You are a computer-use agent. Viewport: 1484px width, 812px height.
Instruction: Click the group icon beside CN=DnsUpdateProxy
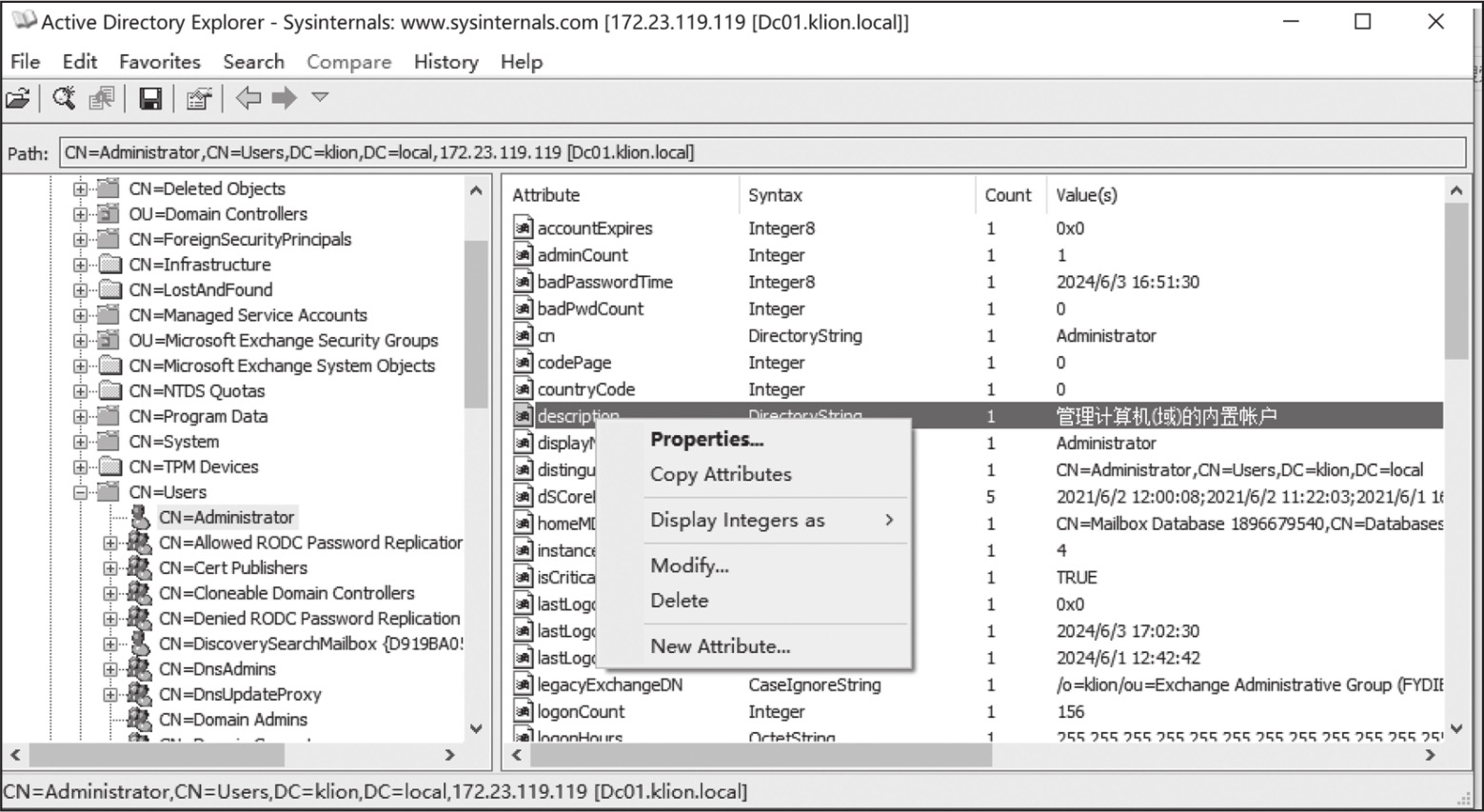pos(140,694)
